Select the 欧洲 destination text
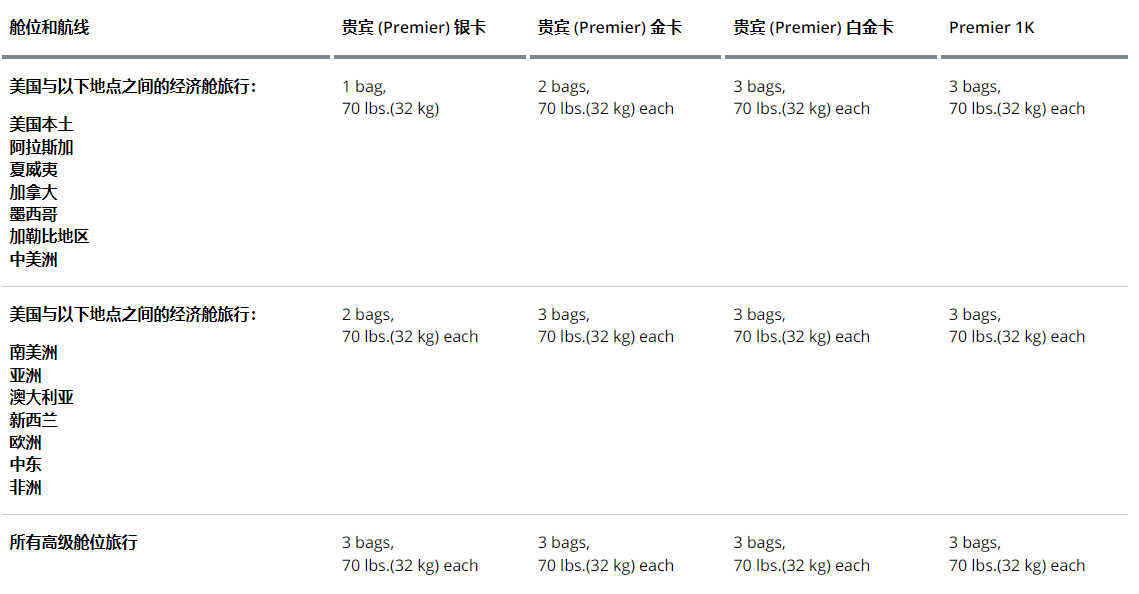This screenshot has height=594, width=1139. coord(26,443)
